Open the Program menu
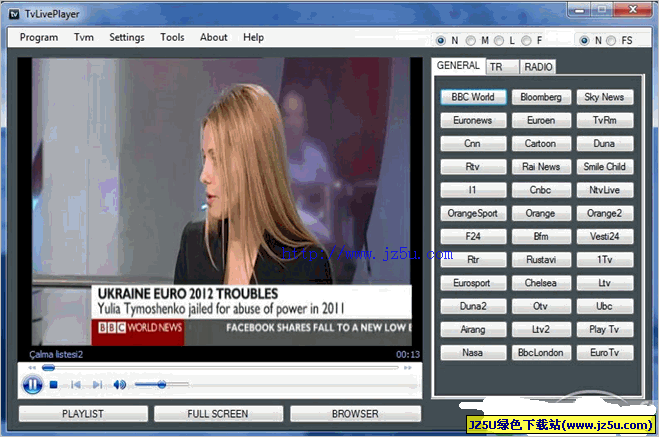 [x=39, y=37]
